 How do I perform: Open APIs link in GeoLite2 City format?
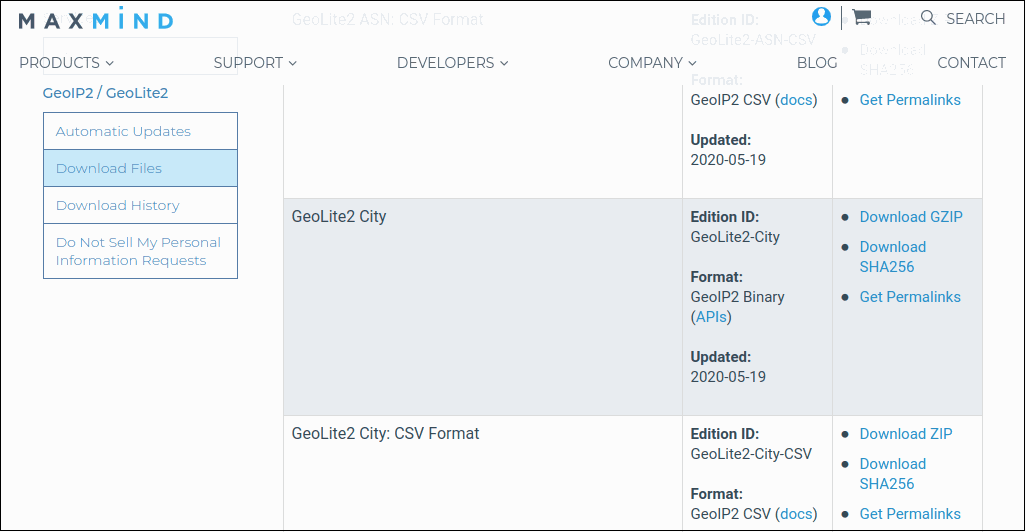point(711,317)
